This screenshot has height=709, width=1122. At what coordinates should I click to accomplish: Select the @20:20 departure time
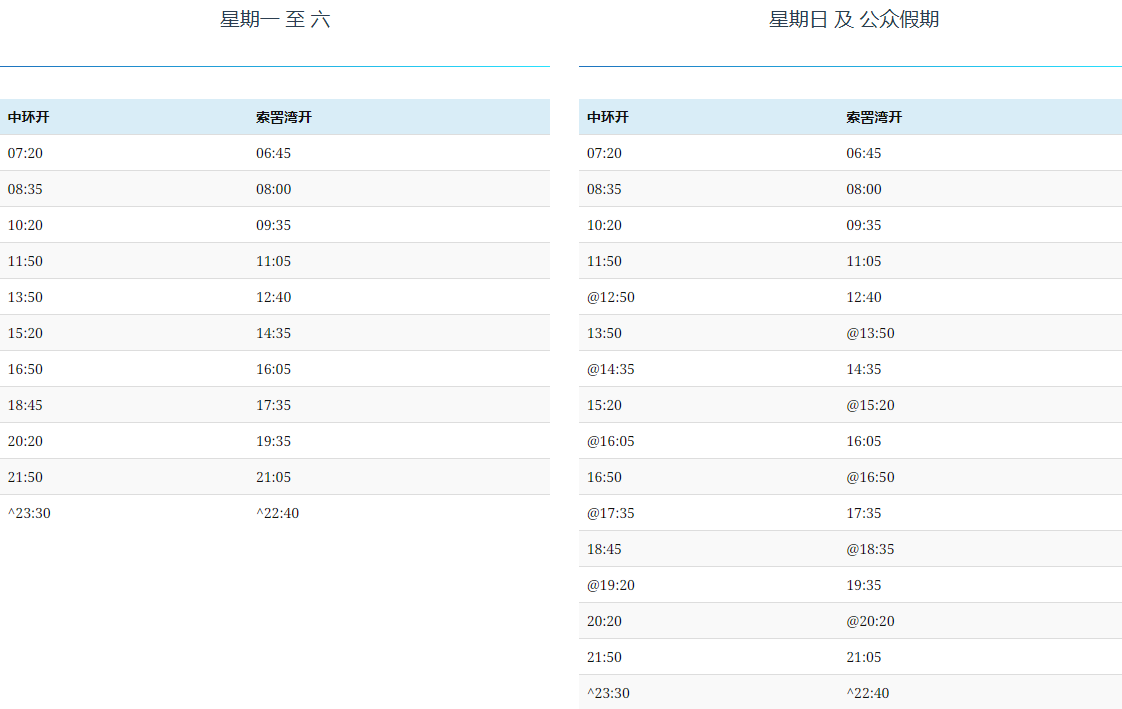tap(870, 621)
